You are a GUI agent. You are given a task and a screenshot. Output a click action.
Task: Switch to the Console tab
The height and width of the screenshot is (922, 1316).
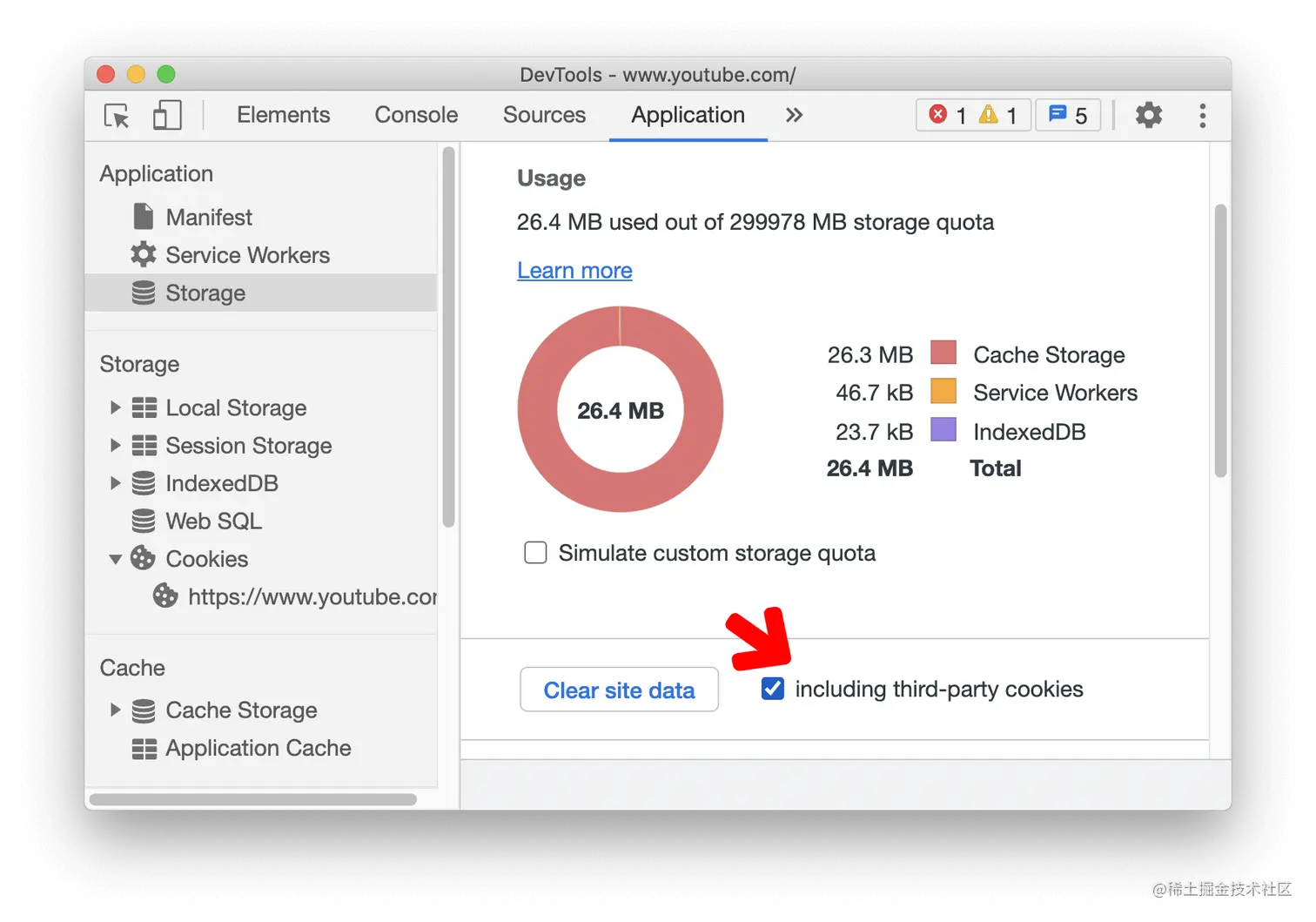point(416,115)
